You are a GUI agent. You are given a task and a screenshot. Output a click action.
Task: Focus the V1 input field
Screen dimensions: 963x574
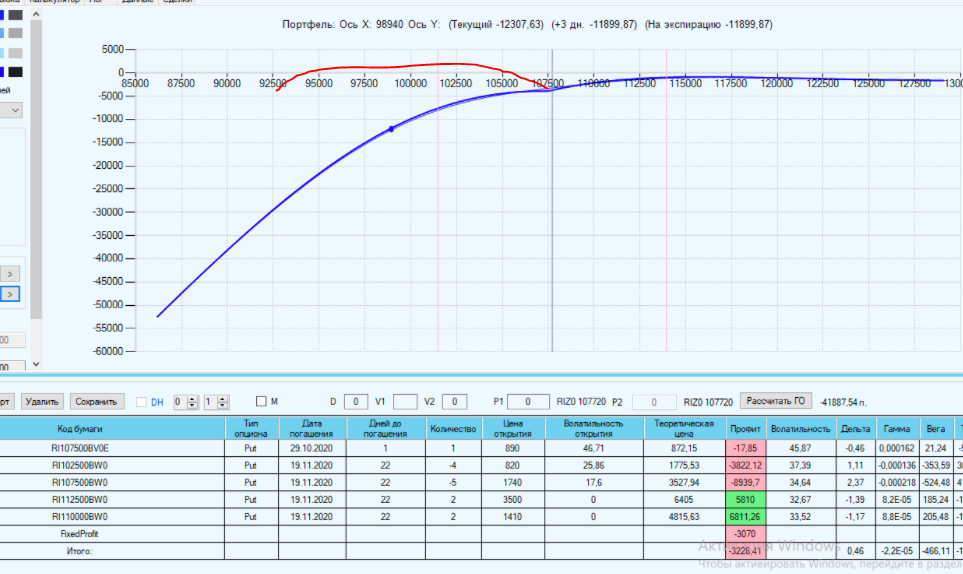click(x=405, y=401)
